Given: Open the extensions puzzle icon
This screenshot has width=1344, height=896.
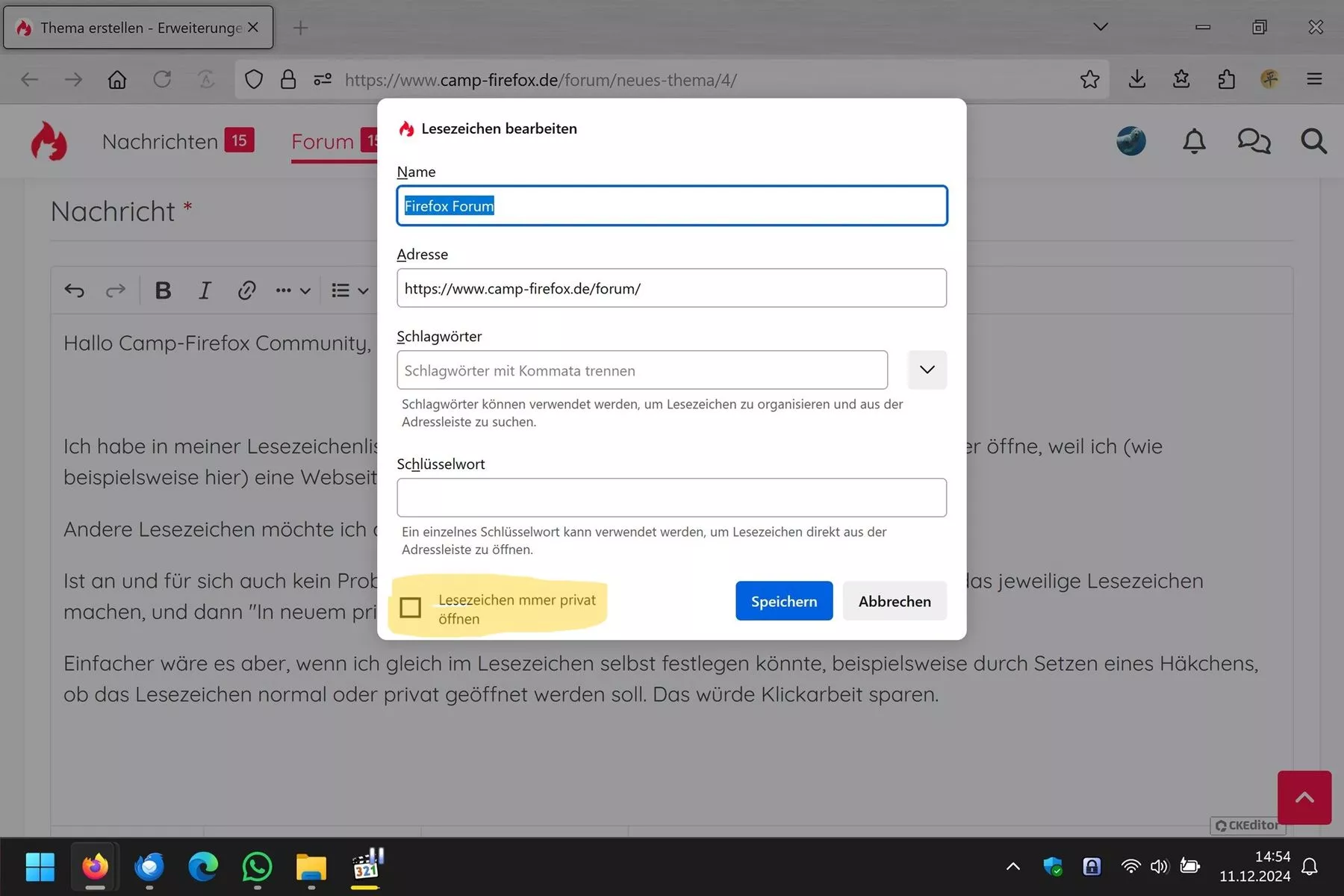Looking at the screenshot, I should (1226, 79).
